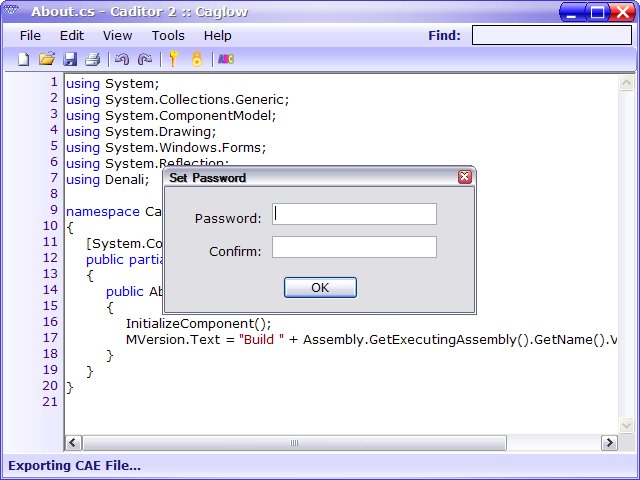Click the 'namespace' keyword on line 9

pos(103,212)
